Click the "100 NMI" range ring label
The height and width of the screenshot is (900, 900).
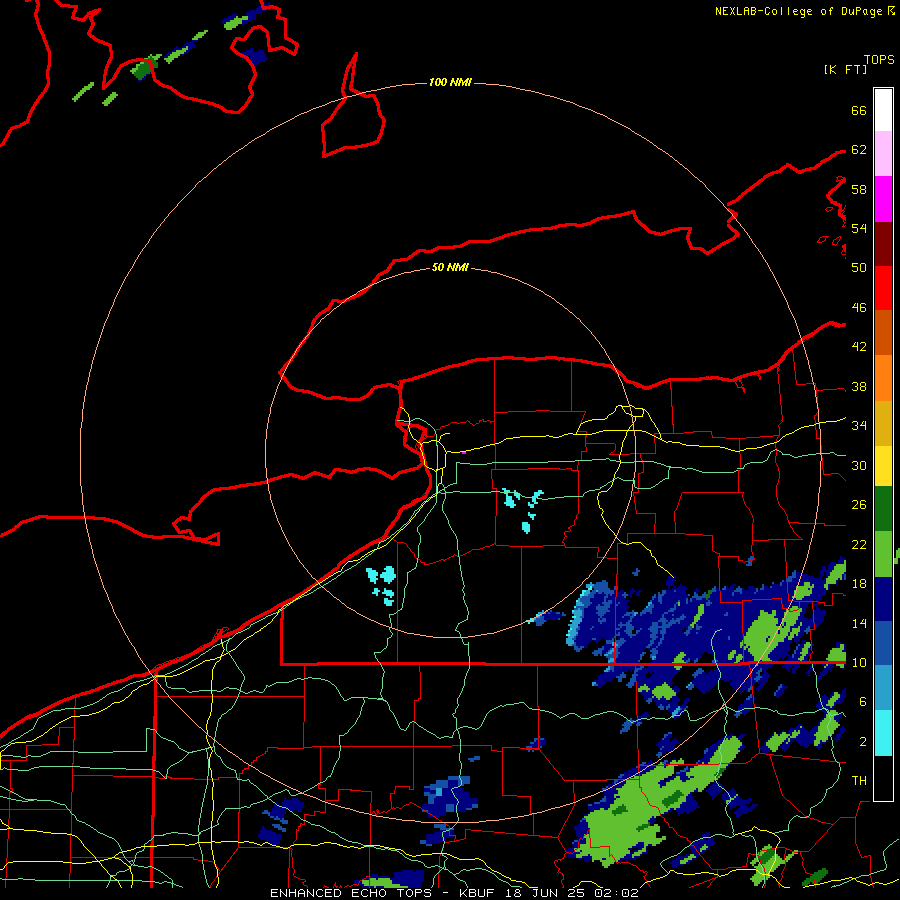tap(450, 83)
